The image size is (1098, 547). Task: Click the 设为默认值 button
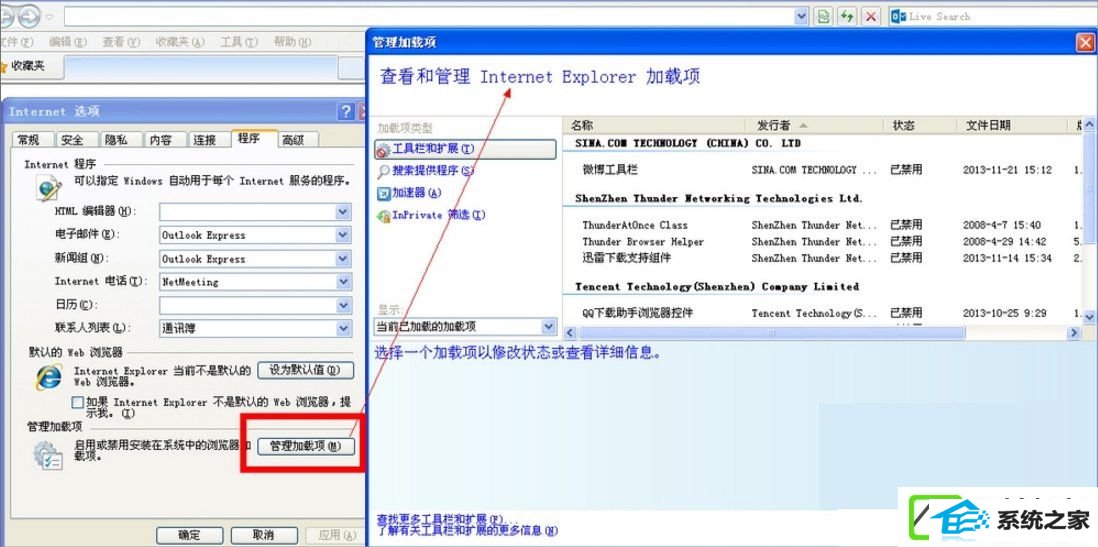click(x=305, y=370)
